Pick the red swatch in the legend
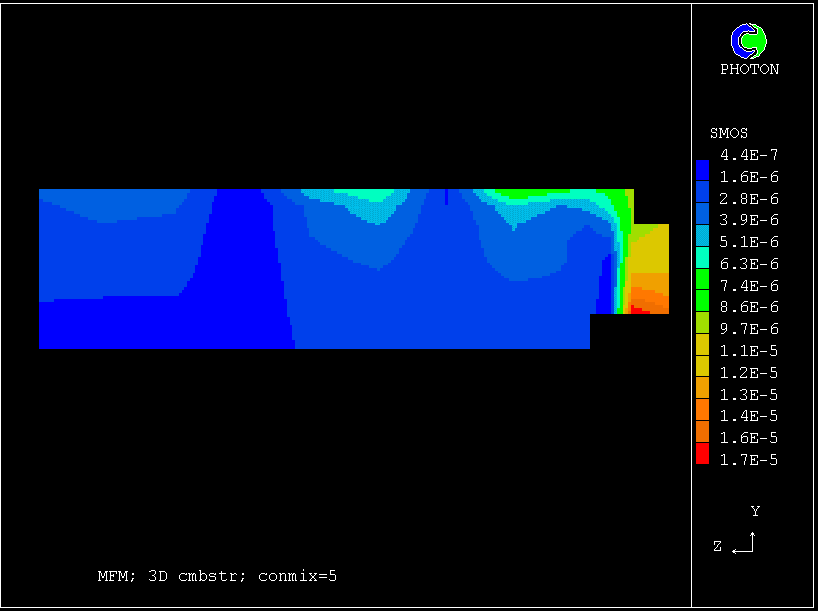 pyautogui.click(x=702, y=455)
